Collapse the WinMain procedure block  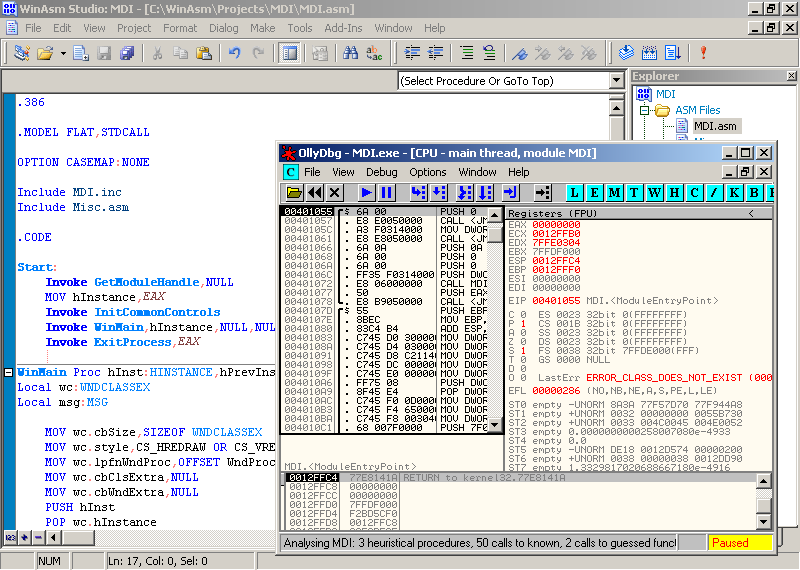pos(8,372)
